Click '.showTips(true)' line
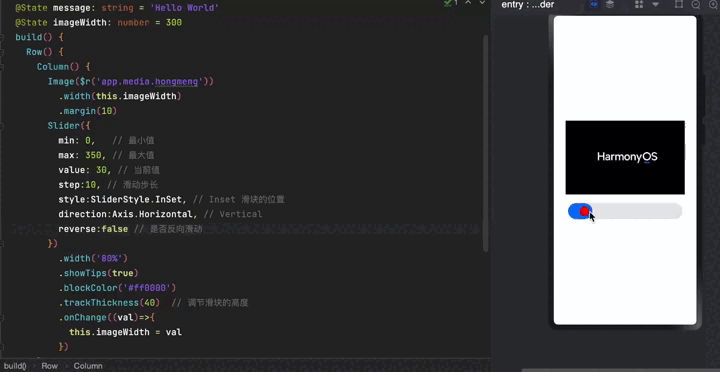This screenshot has height=372, width=720. point(98,273)
